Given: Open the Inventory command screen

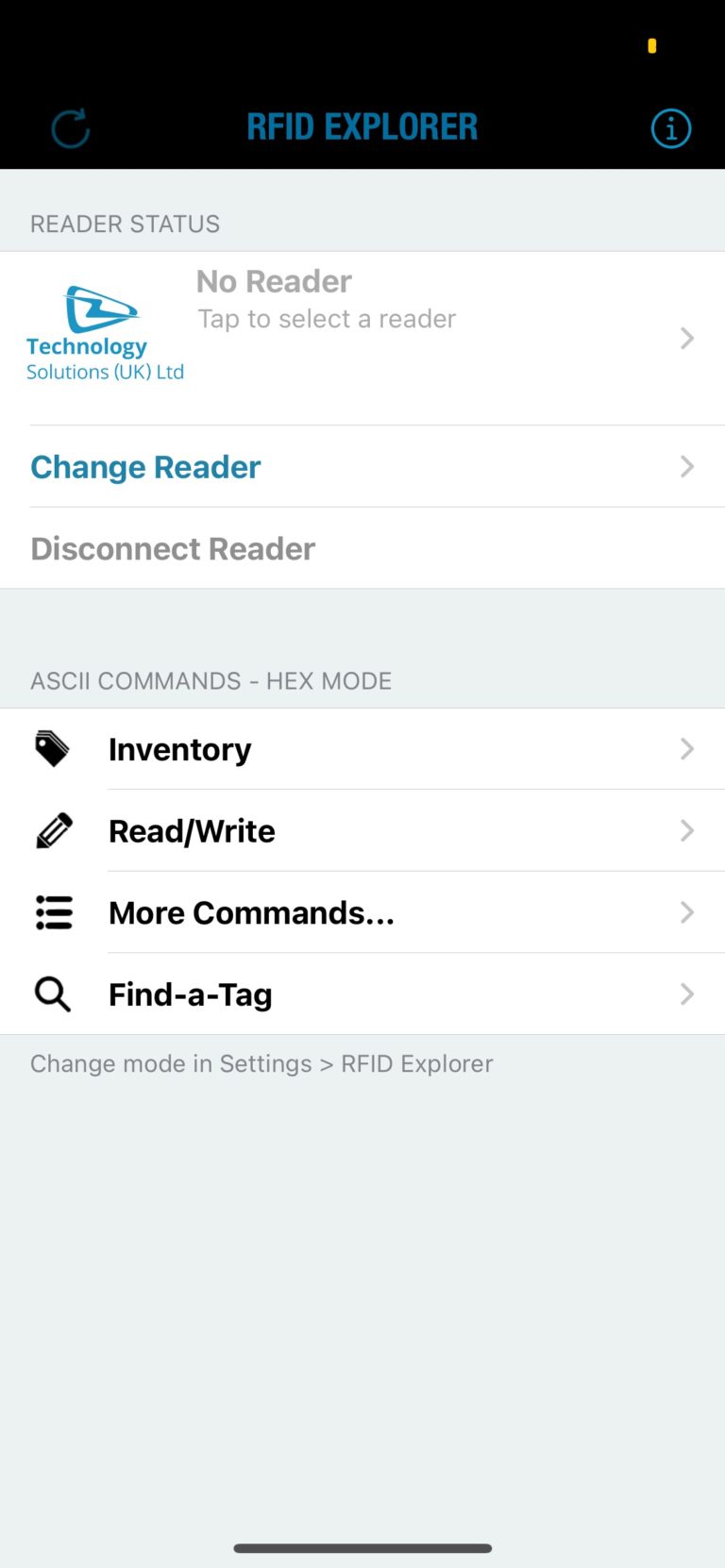Looking at the screenshot, I should click(179, 748).
